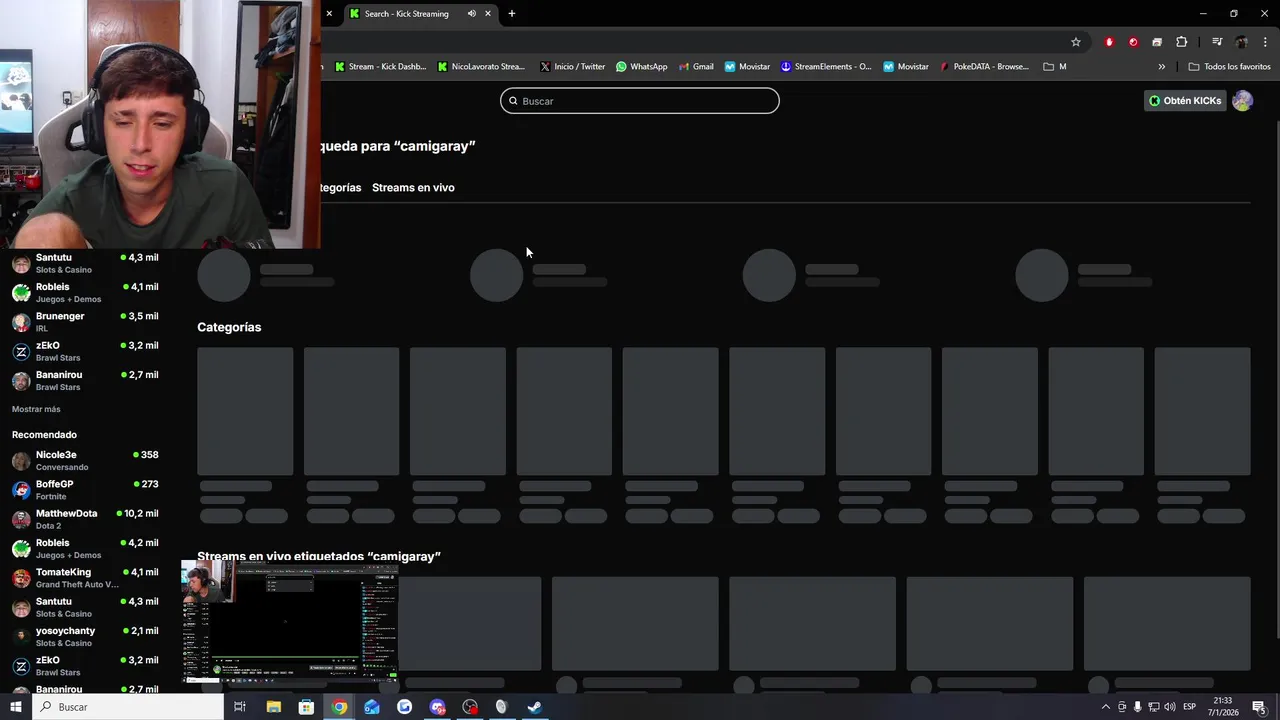Switch the ESP input language
This screenshot has width=1280, height=720.
(1190, 707)
